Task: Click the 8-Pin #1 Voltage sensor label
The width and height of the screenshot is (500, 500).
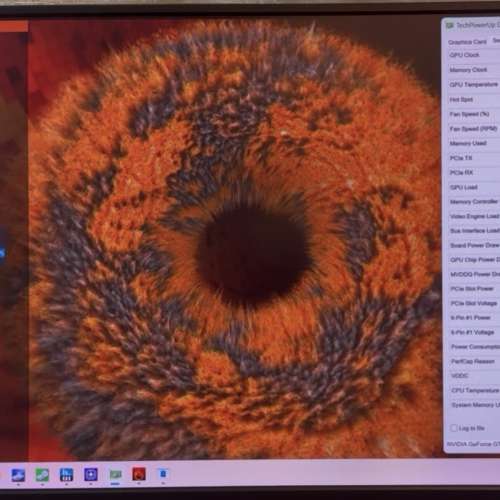Action: 472,332
